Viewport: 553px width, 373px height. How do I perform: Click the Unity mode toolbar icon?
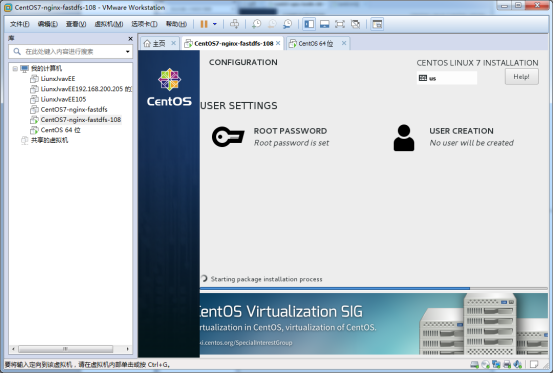pyautogui.click(x=356, y=24)
